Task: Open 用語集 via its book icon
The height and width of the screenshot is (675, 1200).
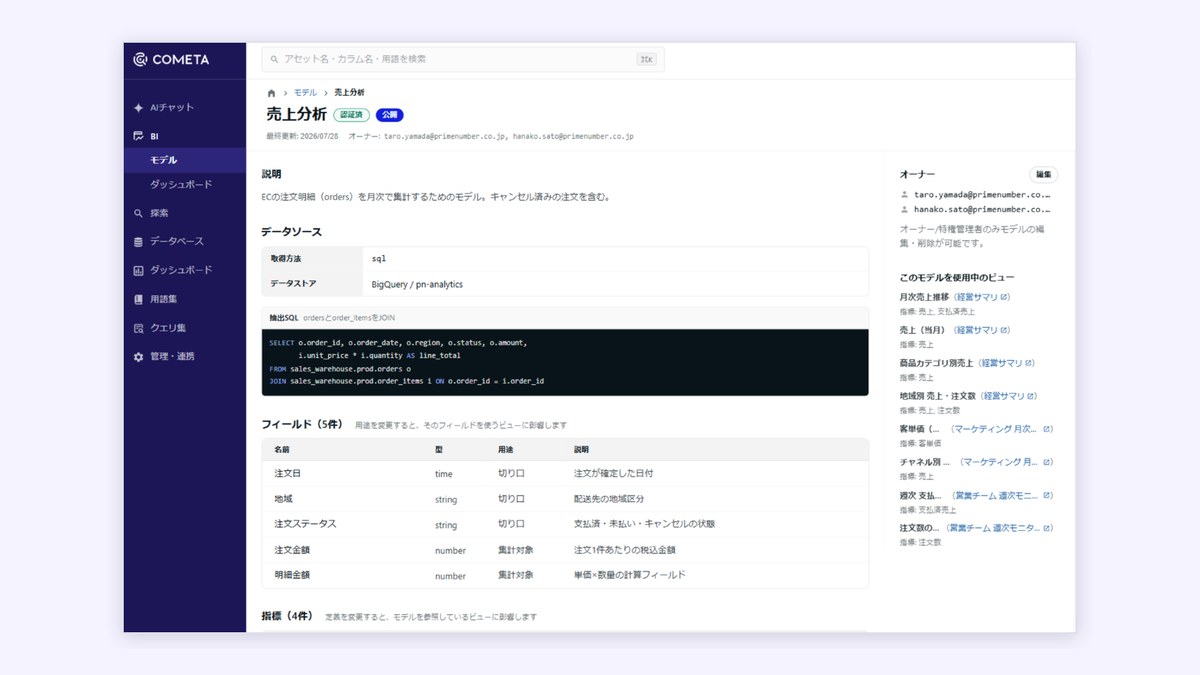Action: [x=139, y=299]
